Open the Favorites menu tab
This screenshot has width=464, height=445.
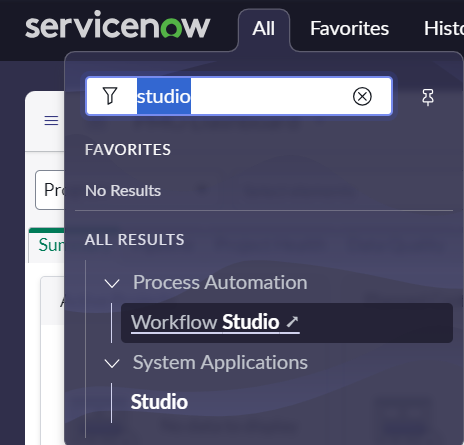click(x=349, y=29)
